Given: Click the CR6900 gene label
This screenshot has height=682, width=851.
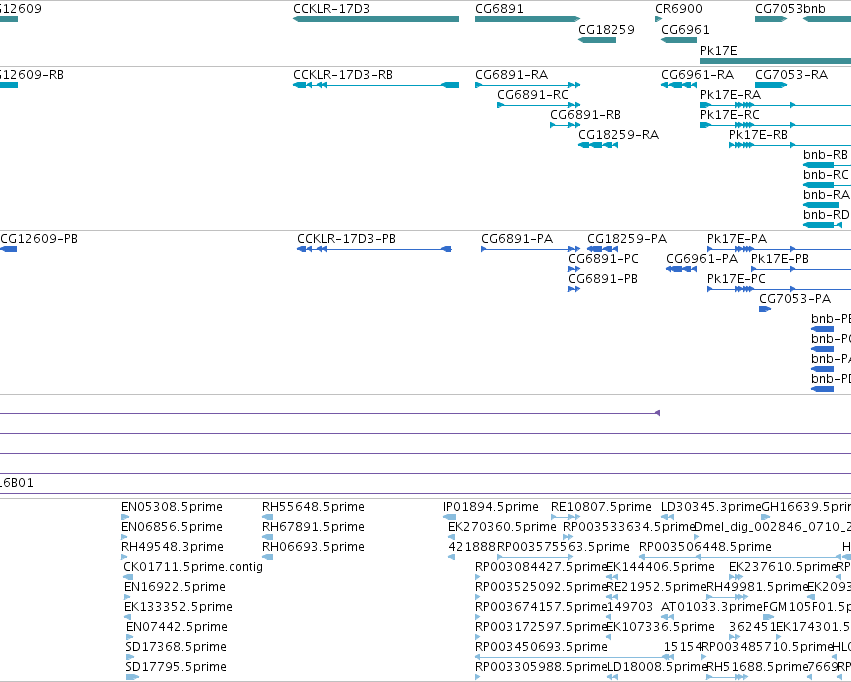Looking at the screenshot, I should point(679,9).
